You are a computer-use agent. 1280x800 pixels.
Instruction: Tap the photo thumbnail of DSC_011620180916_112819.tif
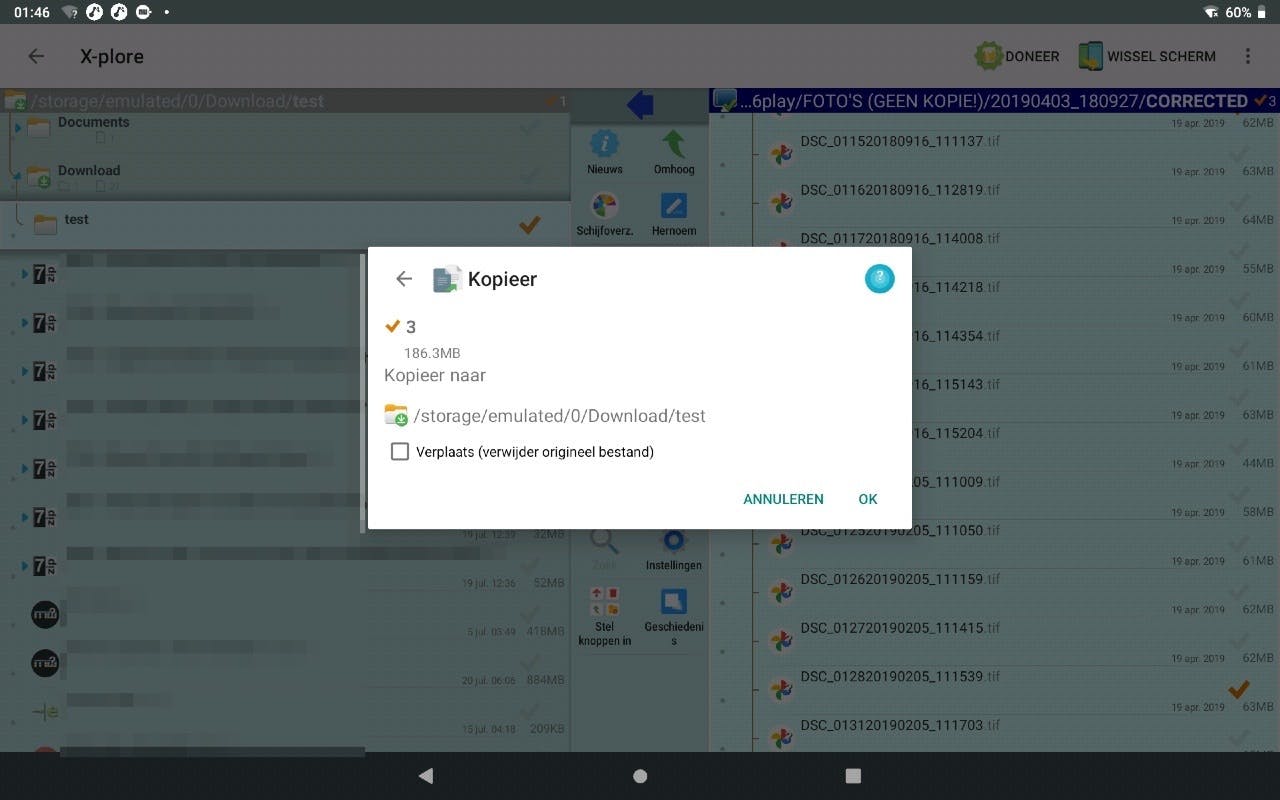point(780,203)
